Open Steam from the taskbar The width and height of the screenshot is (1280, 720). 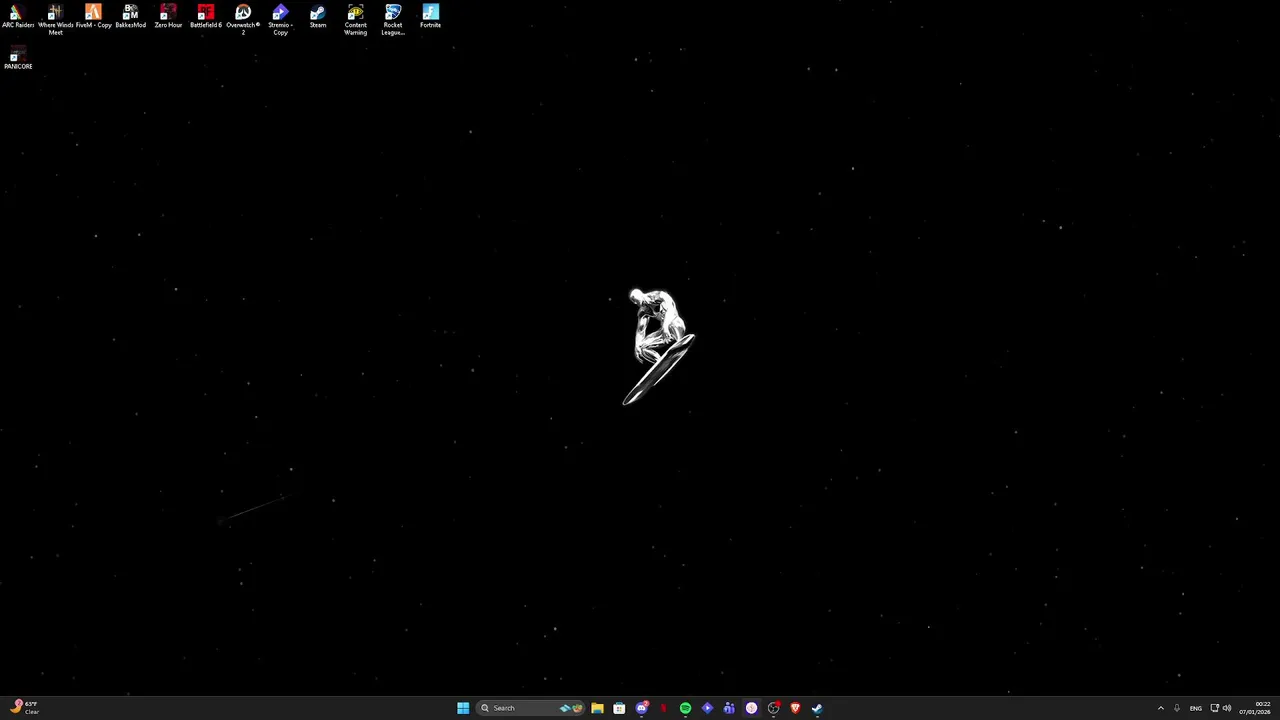tap(817, 708)
